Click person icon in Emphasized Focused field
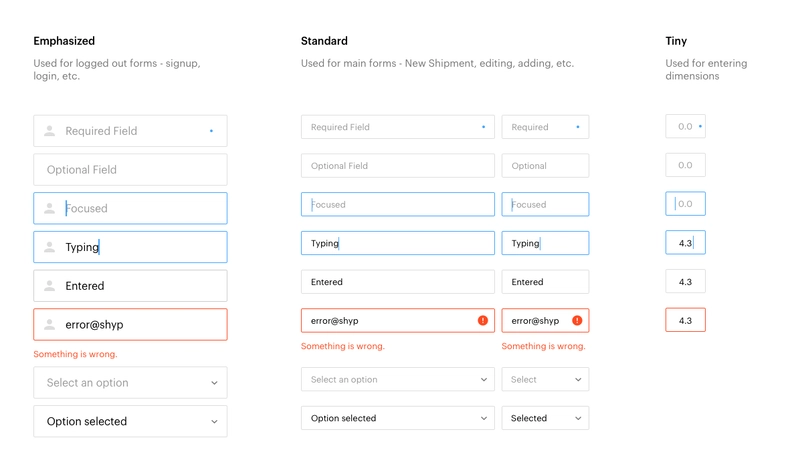This screenshot has height=476, width=800. coord(49,208)
